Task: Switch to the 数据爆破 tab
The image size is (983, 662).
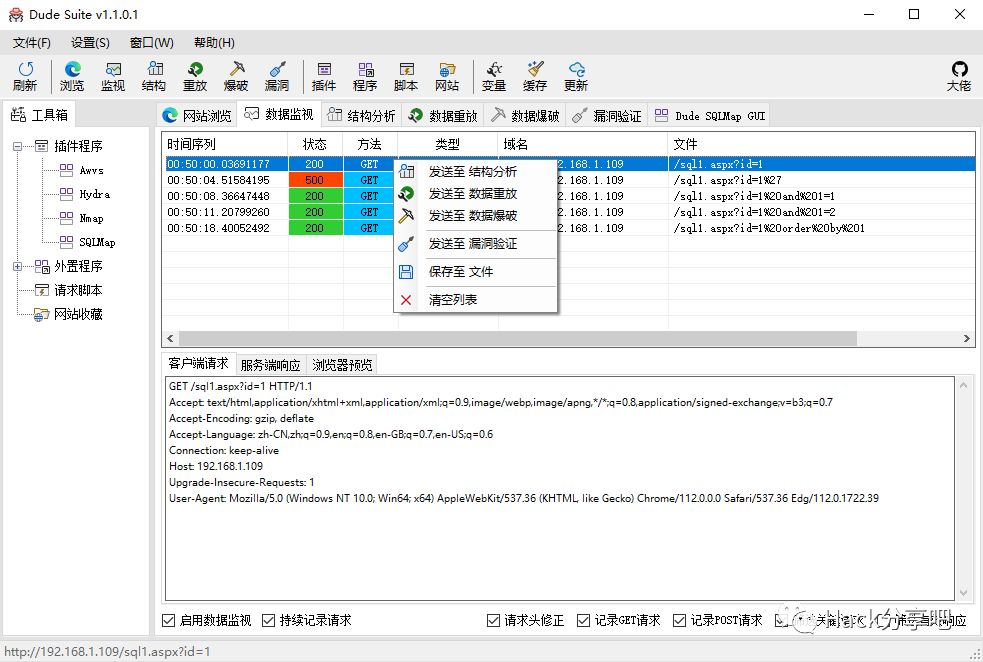Action: [525, 115]
